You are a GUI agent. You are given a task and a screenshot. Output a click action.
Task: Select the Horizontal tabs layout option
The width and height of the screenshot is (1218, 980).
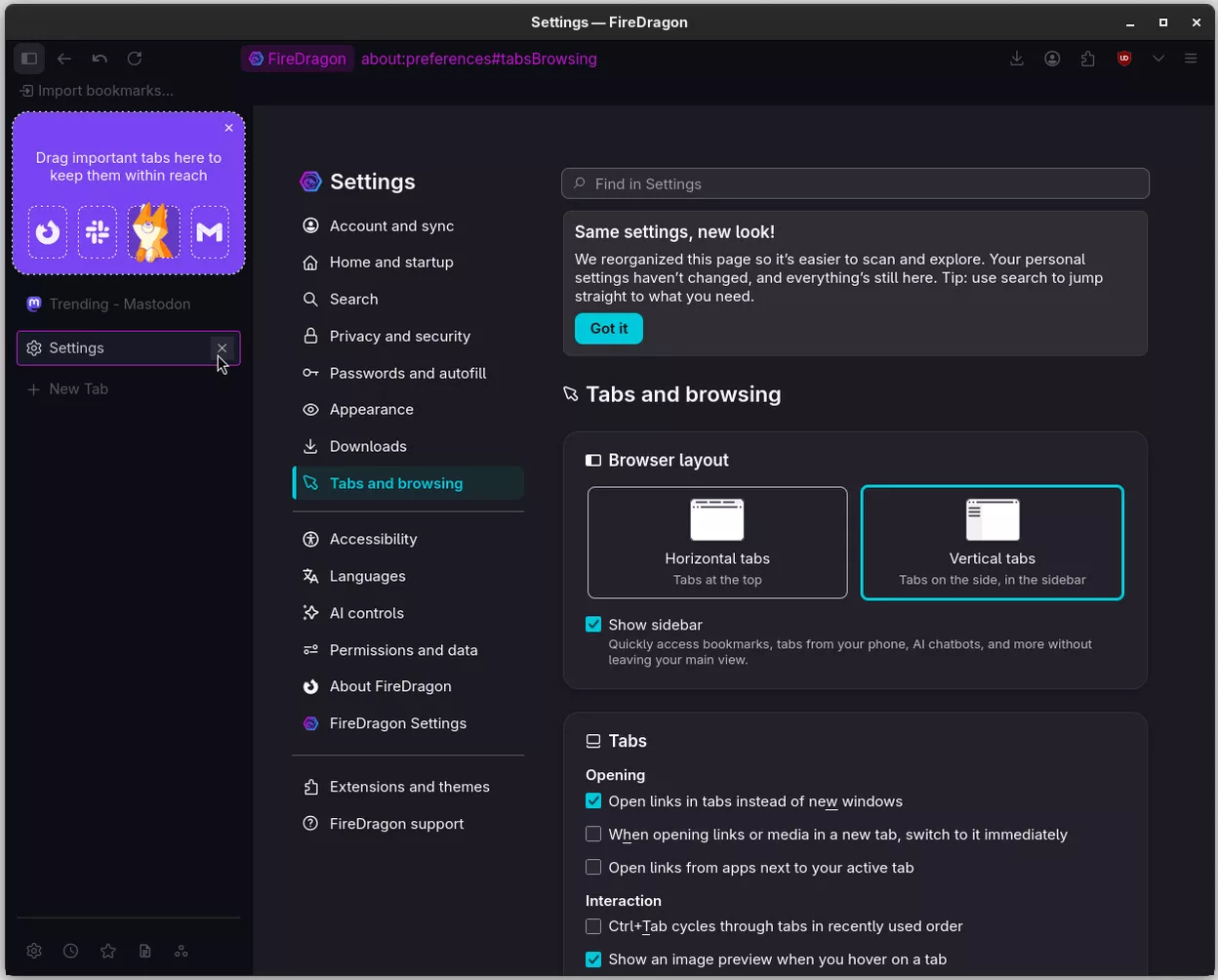tap(717, 543)
